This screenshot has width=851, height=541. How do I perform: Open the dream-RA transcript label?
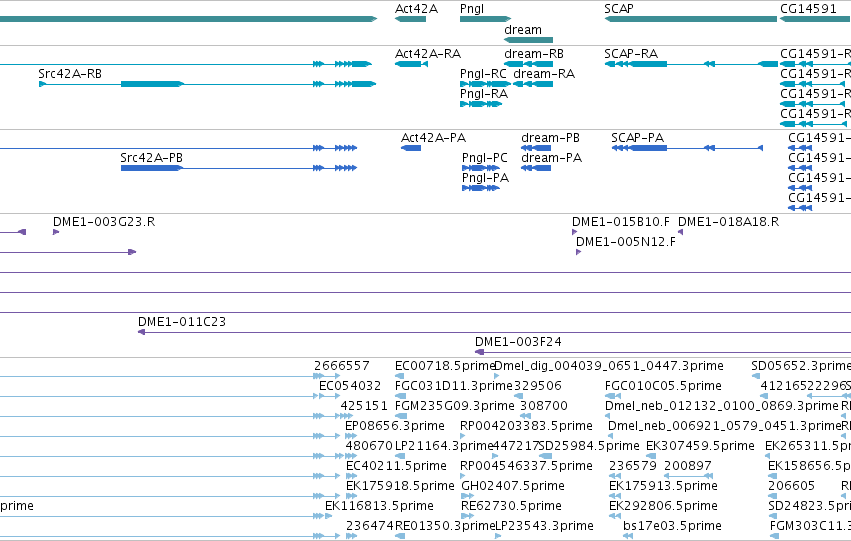point(544,74)
